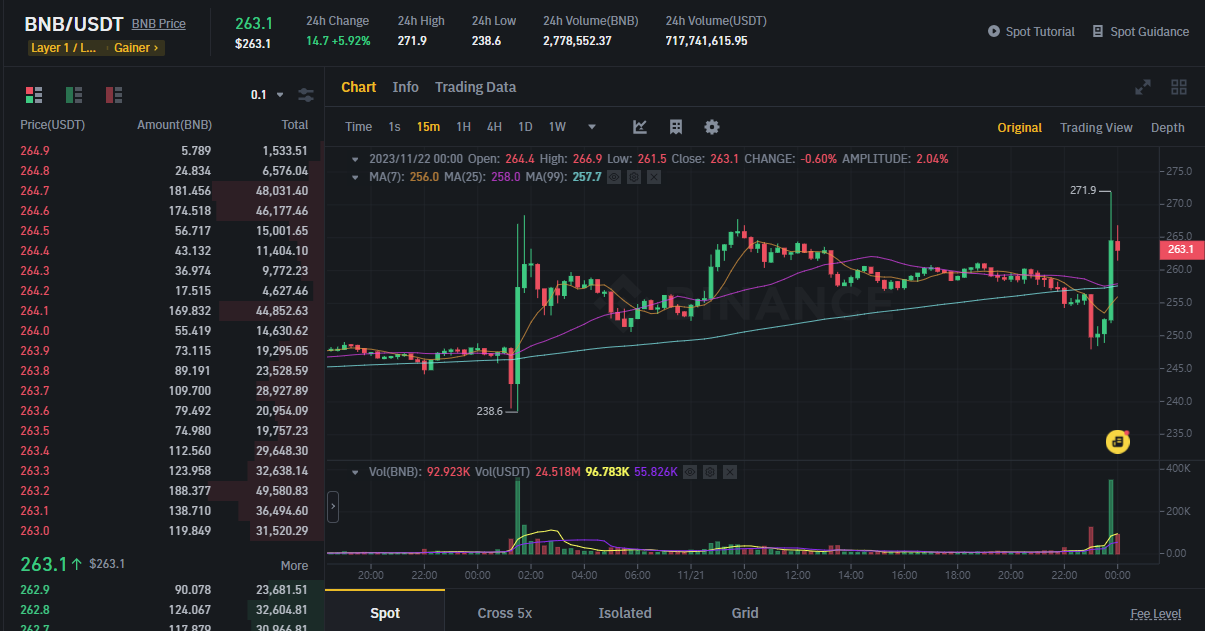Click the Price(USDT) column header

[x=52, y=125]
